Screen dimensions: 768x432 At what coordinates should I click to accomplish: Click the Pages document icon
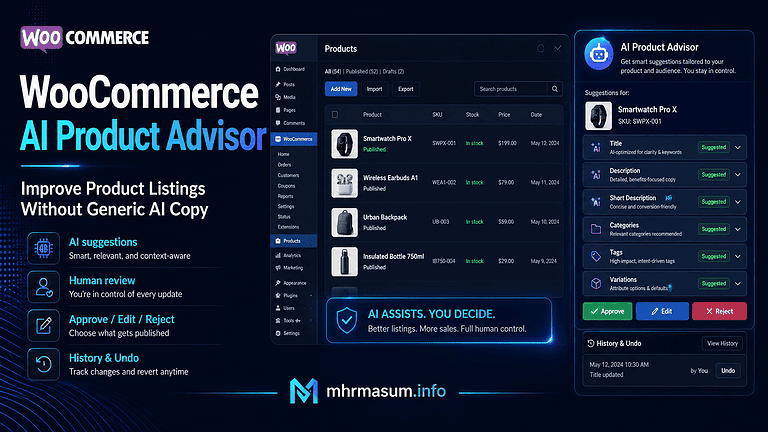(x=278, y=110)
